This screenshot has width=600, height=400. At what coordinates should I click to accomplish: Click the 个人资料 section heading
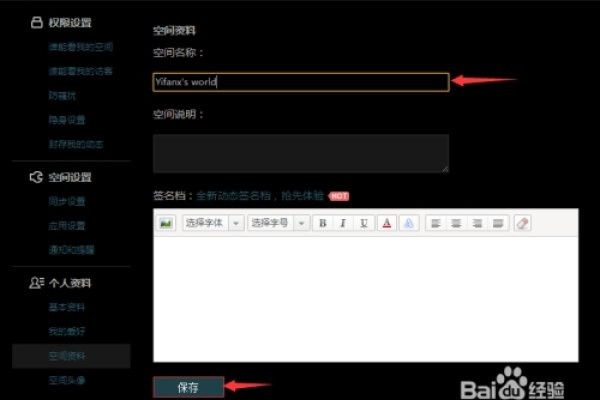70,283
